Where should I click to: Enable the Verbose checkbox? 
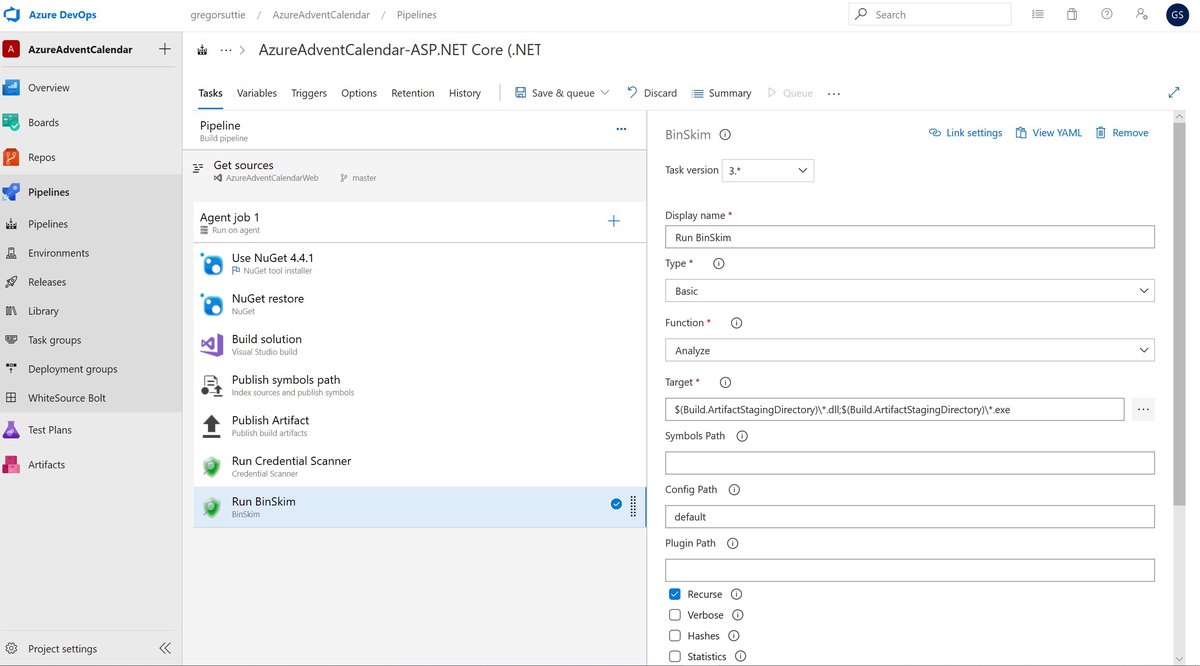675,615
